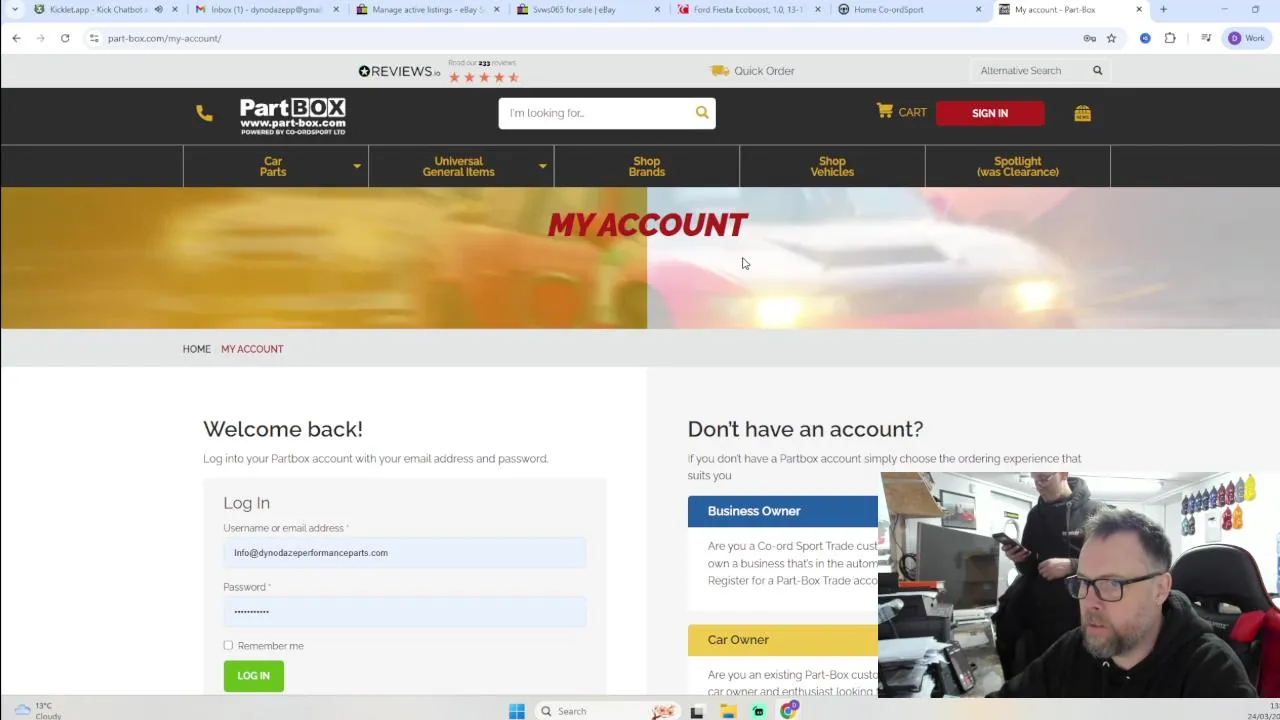Reload the page with refresh icon
Image resolution: width=1280 pixels, height=720 pixels.
65,38
